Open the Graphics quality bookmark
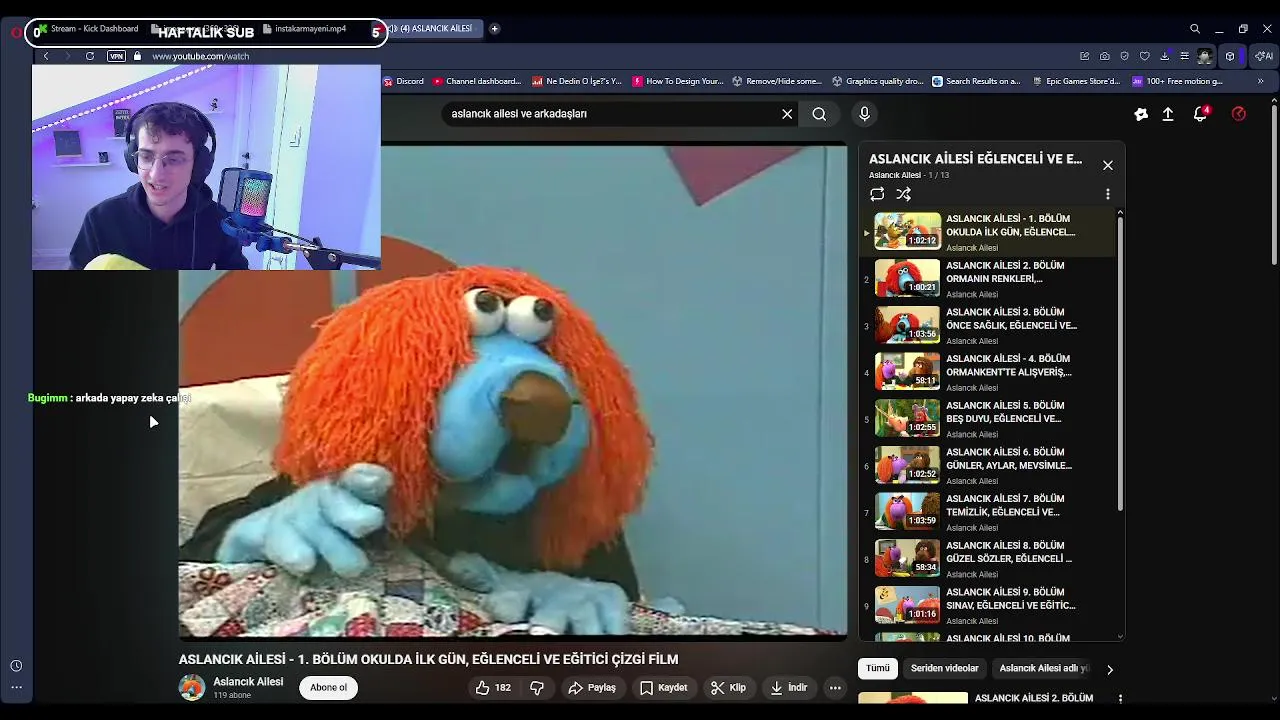 click(x=878, y=82)
